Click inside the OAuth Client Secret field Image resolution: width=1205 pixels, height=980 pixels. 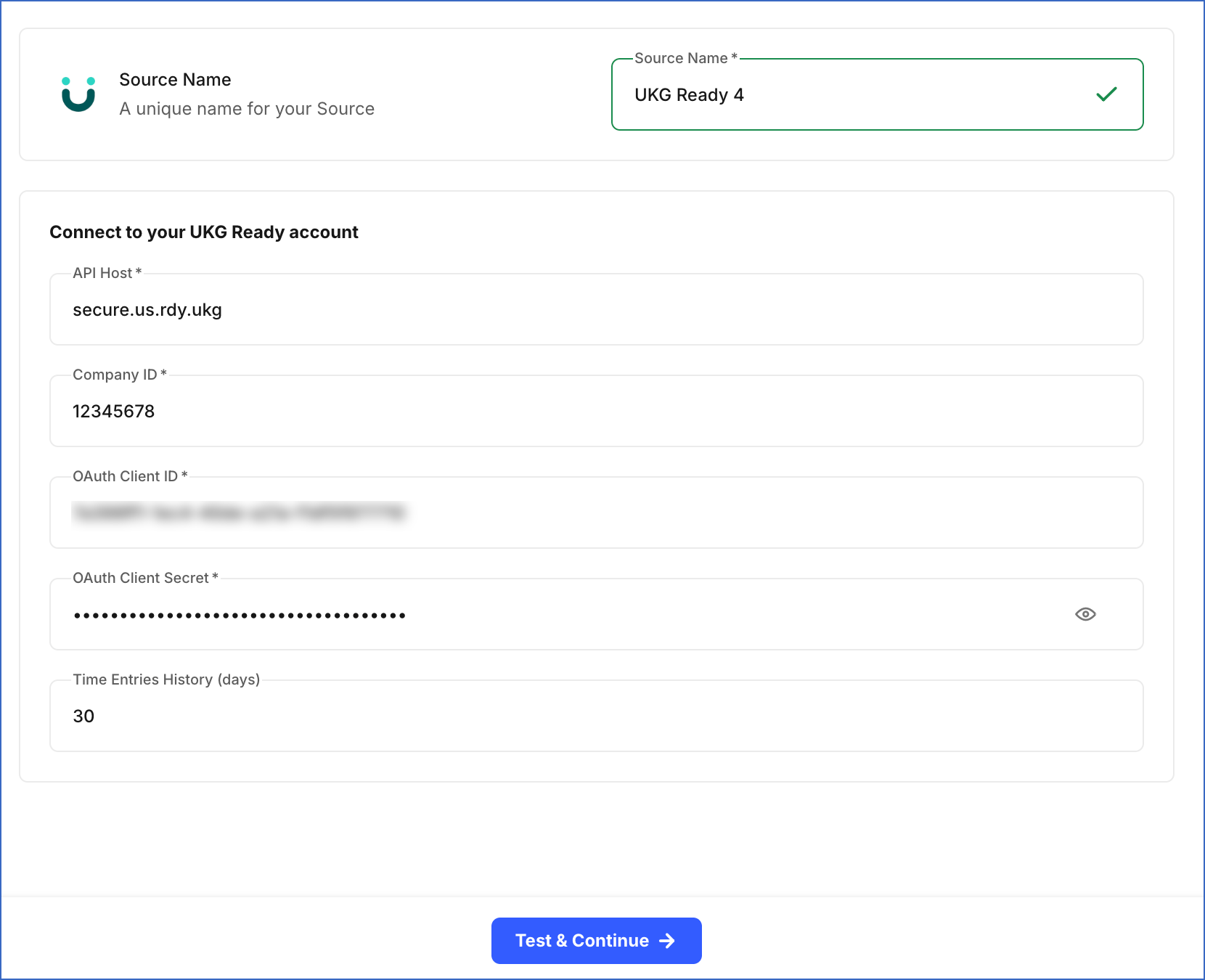[597, 614]
